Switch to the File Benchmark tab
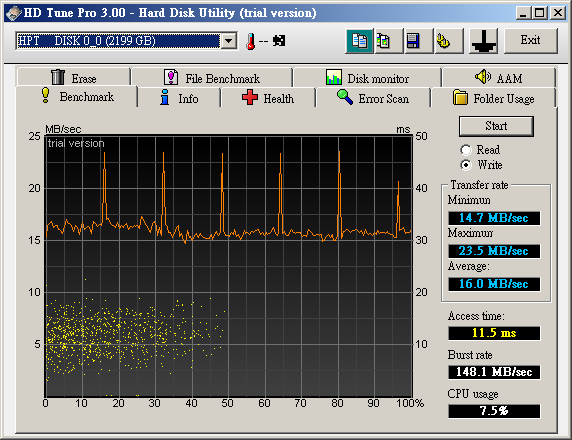Viewport: 572px width, 440px height. click(212, 78)
